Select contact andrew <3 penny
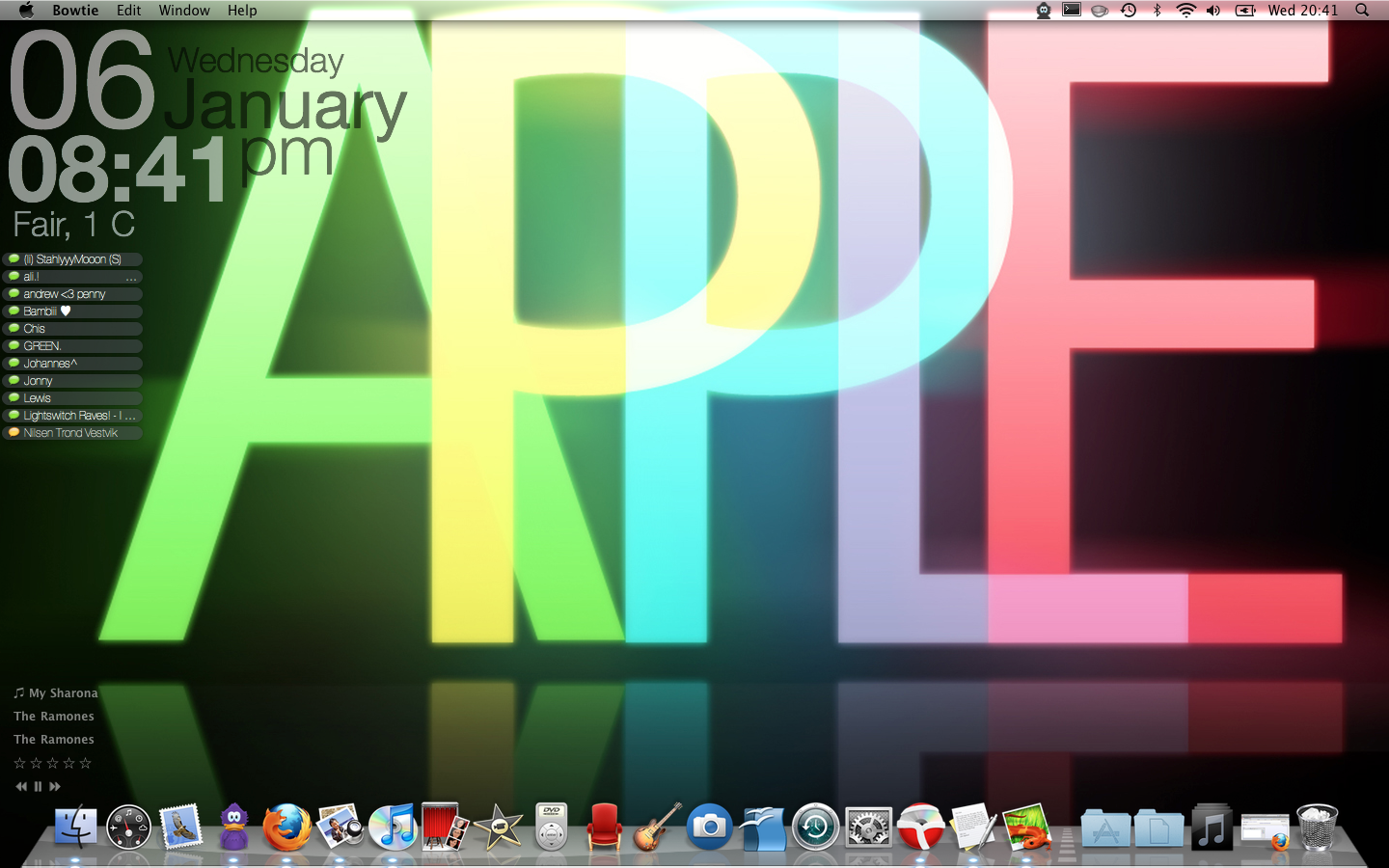The height and width of the screenshot is (868, 1389). 72,294
